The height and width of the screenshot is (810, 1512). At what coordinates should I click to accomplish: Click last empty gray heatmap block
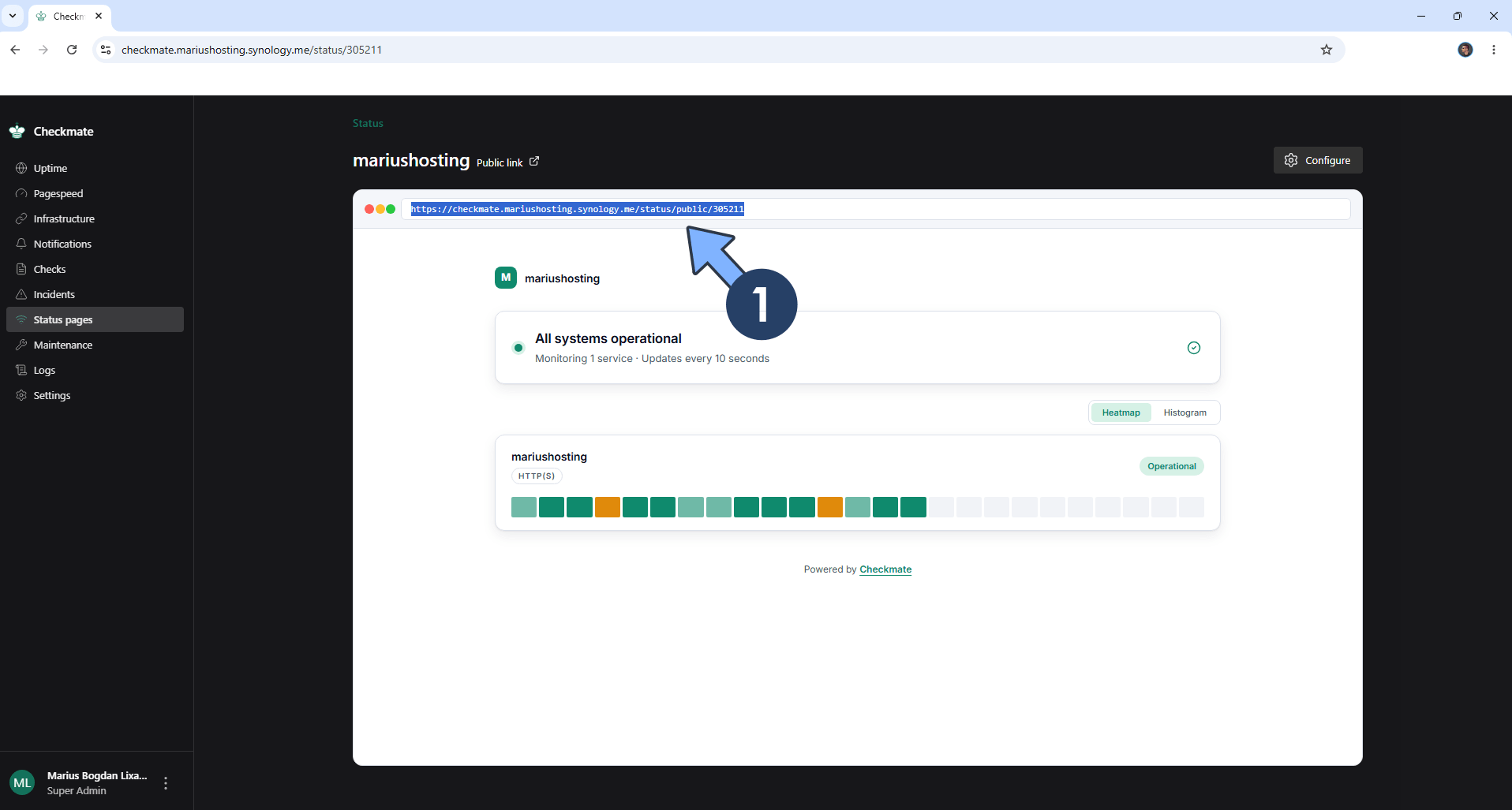1192,507
